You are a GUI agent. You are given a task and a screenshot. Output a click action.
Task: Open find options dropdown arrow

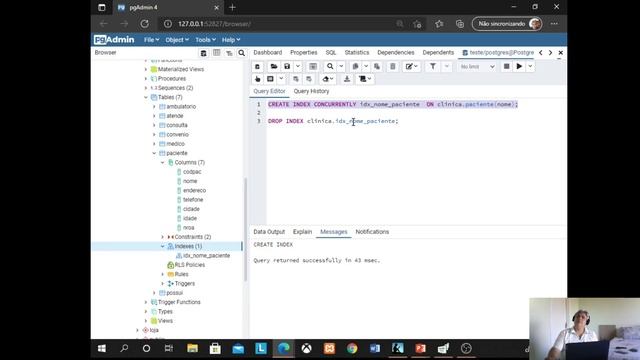[x=341, y=67]
